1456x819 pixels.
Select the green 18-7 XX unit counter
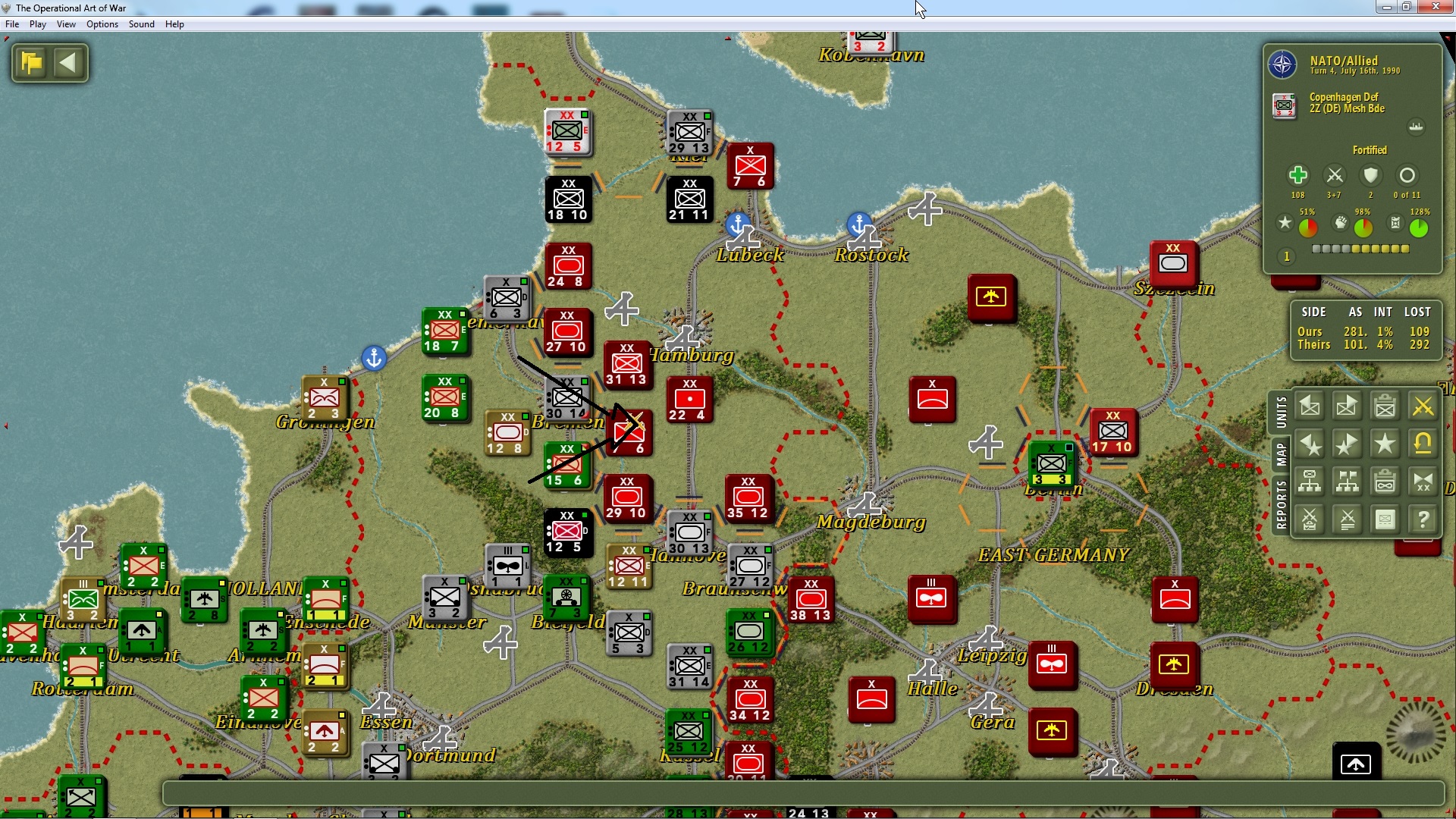pos(445,331)
